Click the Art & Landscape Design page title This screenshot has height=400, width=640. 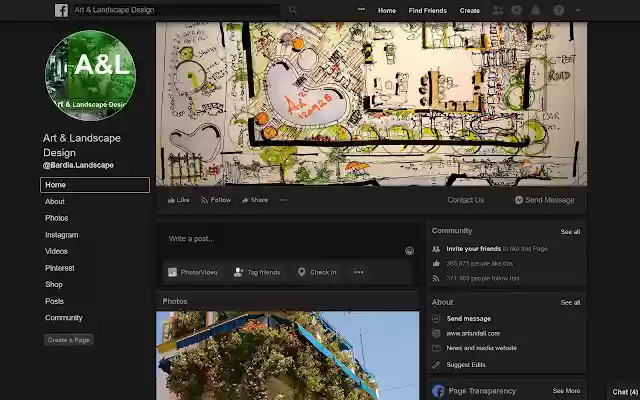pyautogui.click(x=82, y=145)
